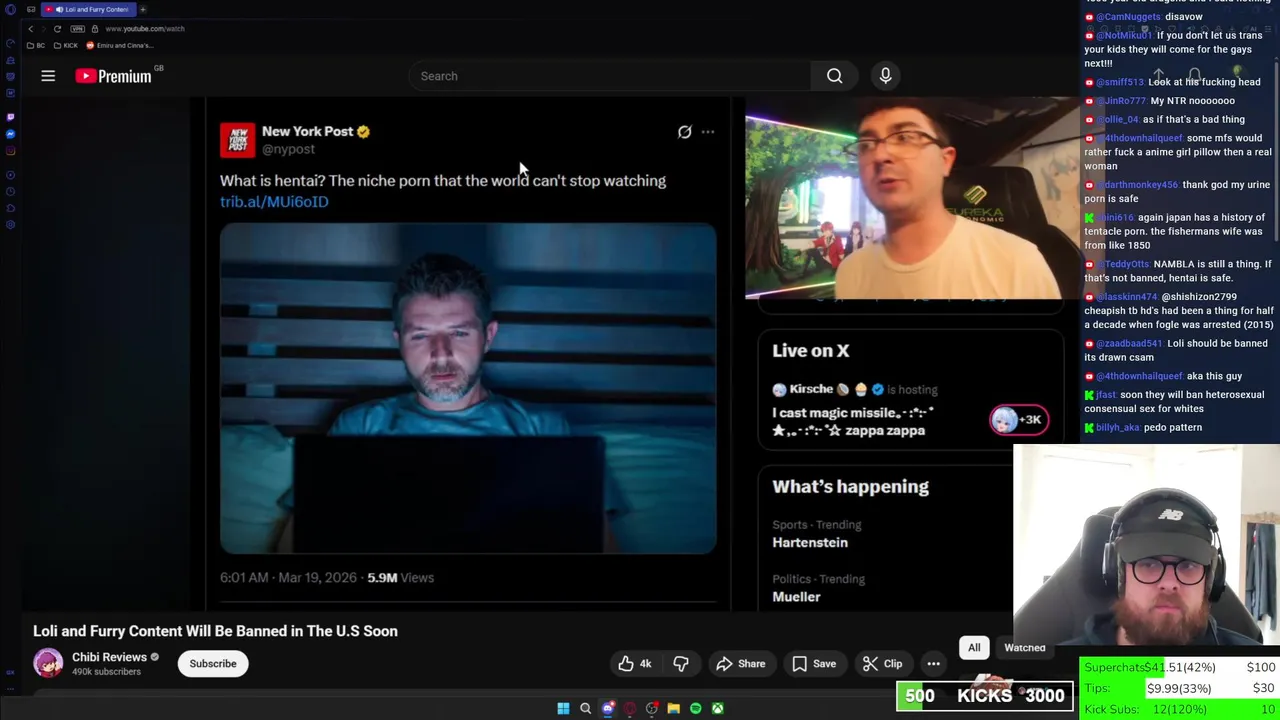Reload the page with the refresh icon
This screenshot has width=1280, height=720.
pyautogui.click(x=57, y=29)
